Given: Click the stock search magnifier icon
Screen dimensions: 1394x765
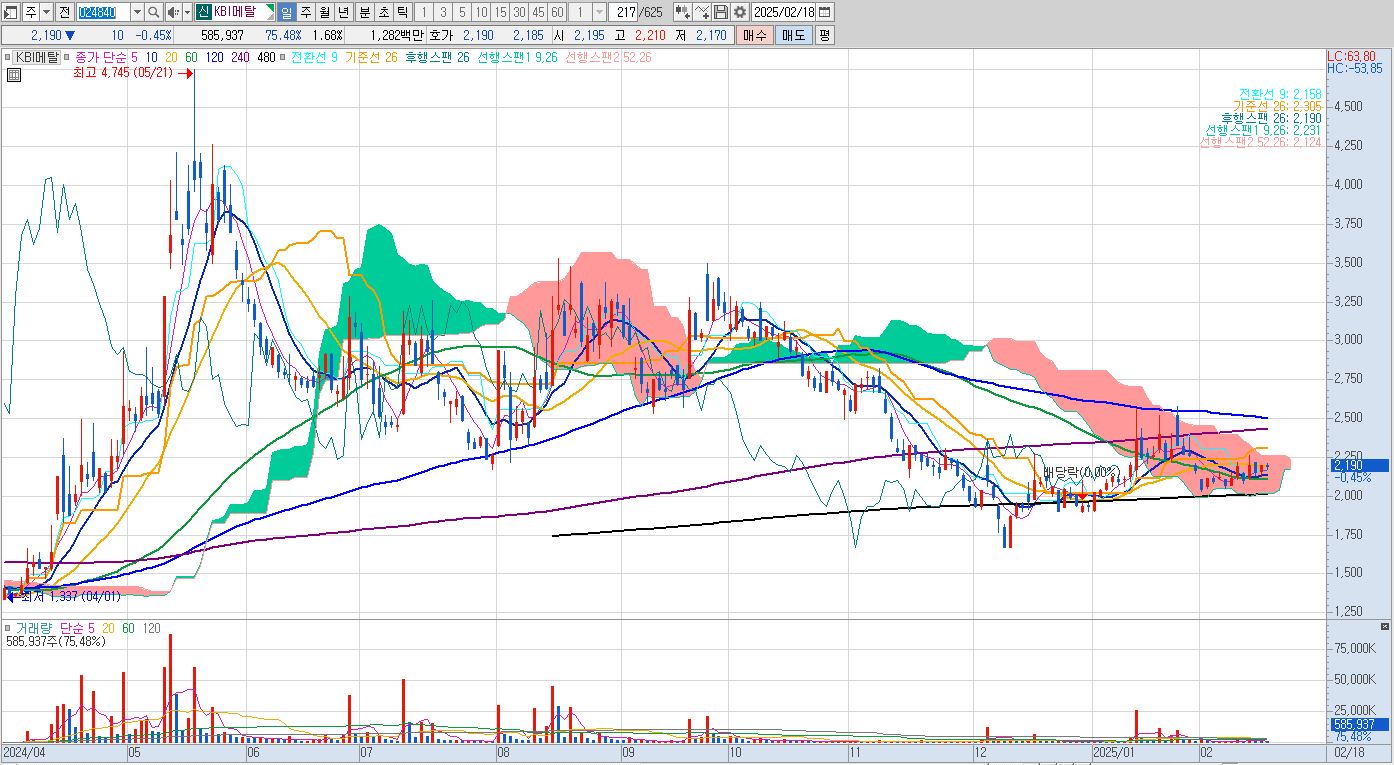Looking at the screenshot, I should (153, 12).
